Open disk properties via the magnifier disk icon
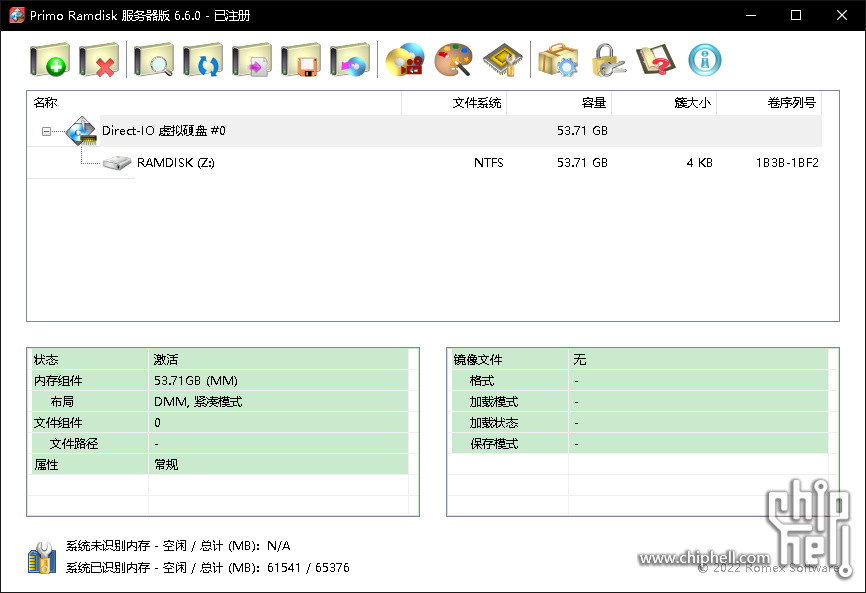 [154, 60]
